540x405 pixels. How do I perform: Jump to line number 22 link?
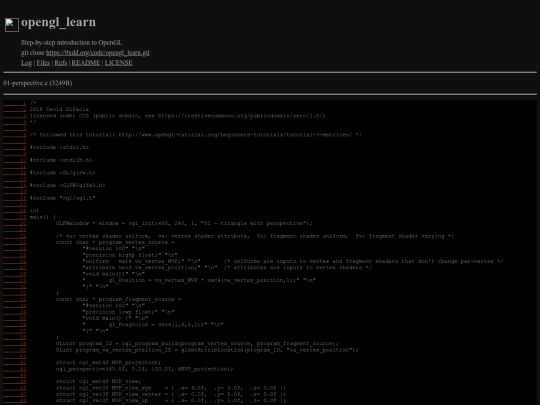[x=15, y=236]
